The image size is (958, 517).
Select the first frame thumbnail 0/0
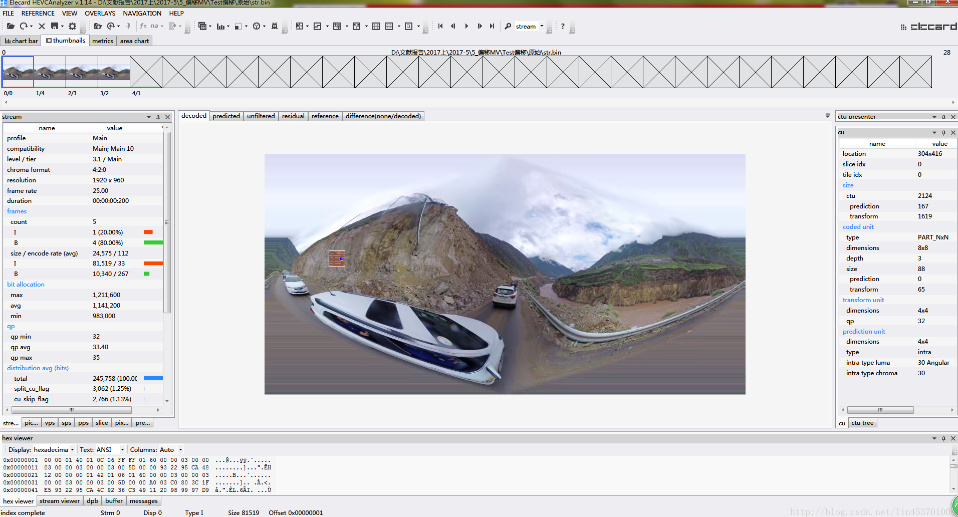pyautogui.click(x=18, y=72)
